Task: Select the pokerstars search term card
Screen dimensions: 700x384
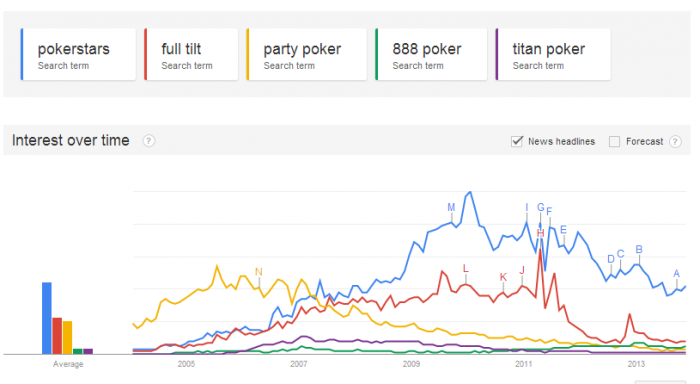Action: [x=78, y=54]
